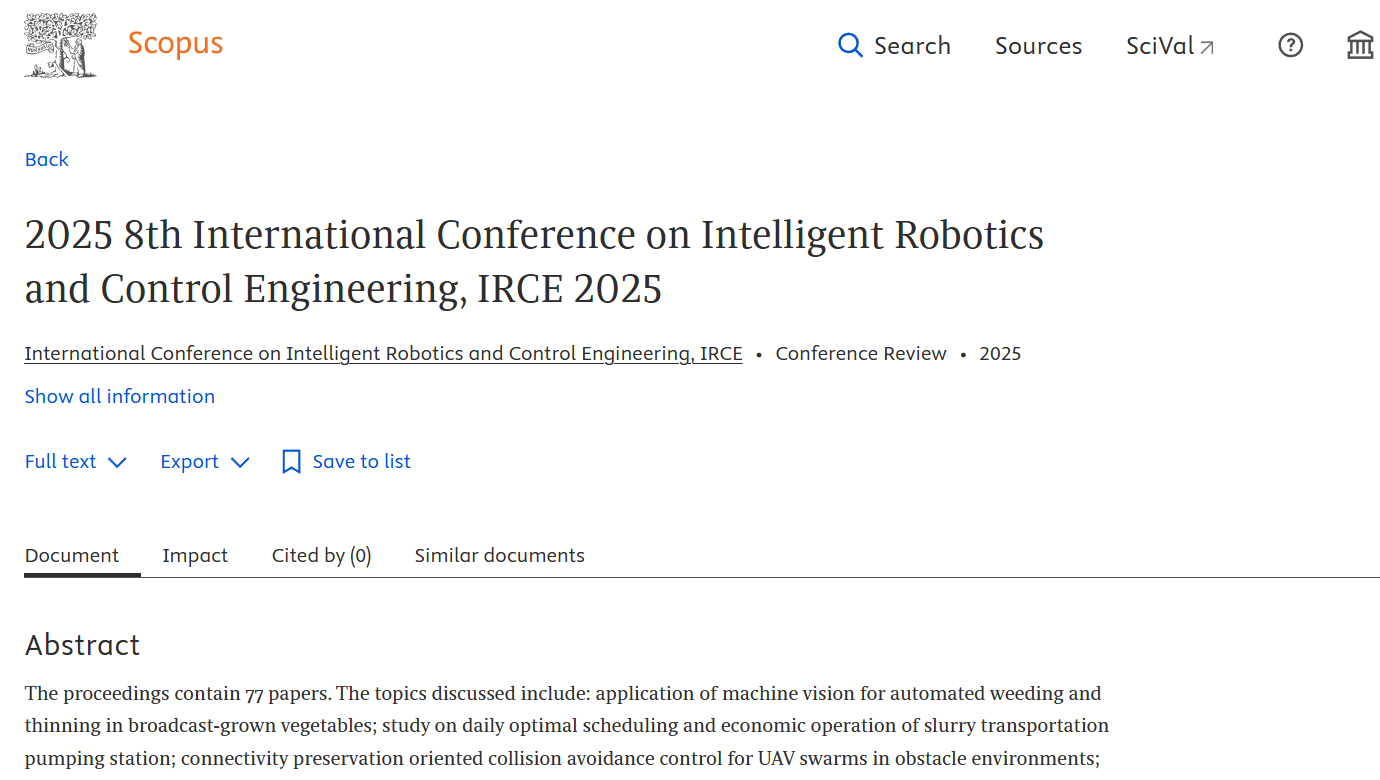1380x780 pixels.
Task: Click the SciVal external link arrow
Action: tap(1207, 47)
